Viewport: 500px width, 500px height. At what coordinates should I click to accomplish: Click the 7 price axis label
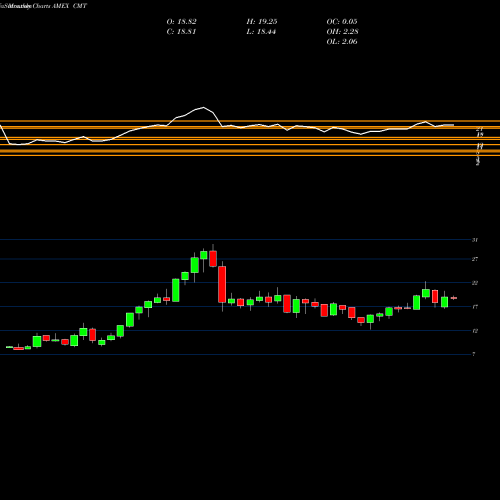[x=474, y=354]
